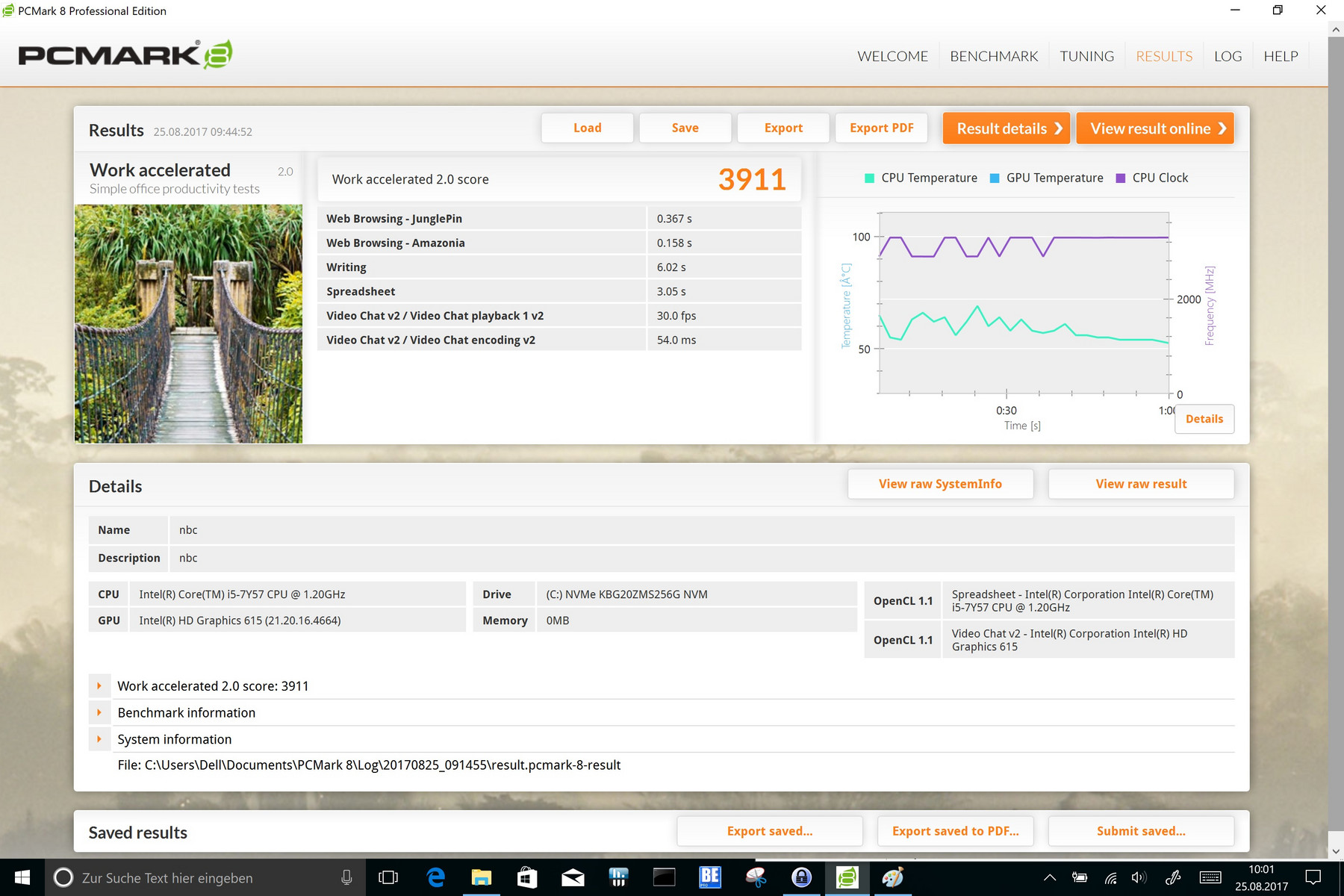Click the PCMark 8 taskbar icon

847,877
